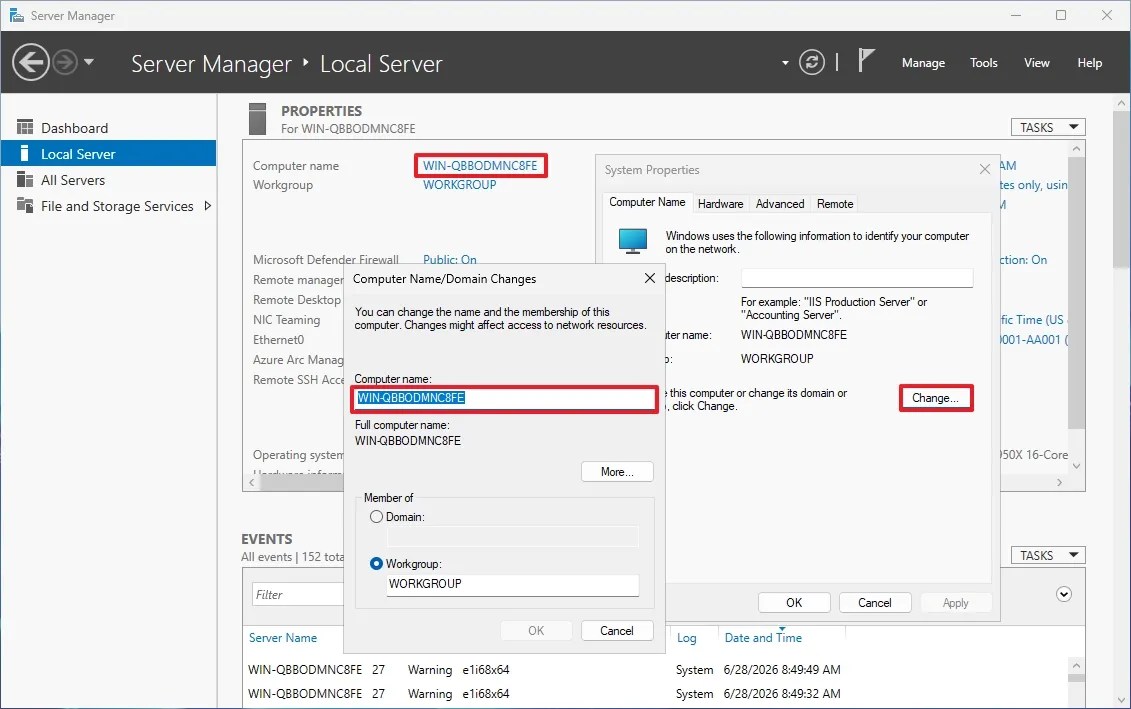Viewport: 1131px width, 709px height.
Task: Click the All Servers icon
Action: [x=25, y=179]
